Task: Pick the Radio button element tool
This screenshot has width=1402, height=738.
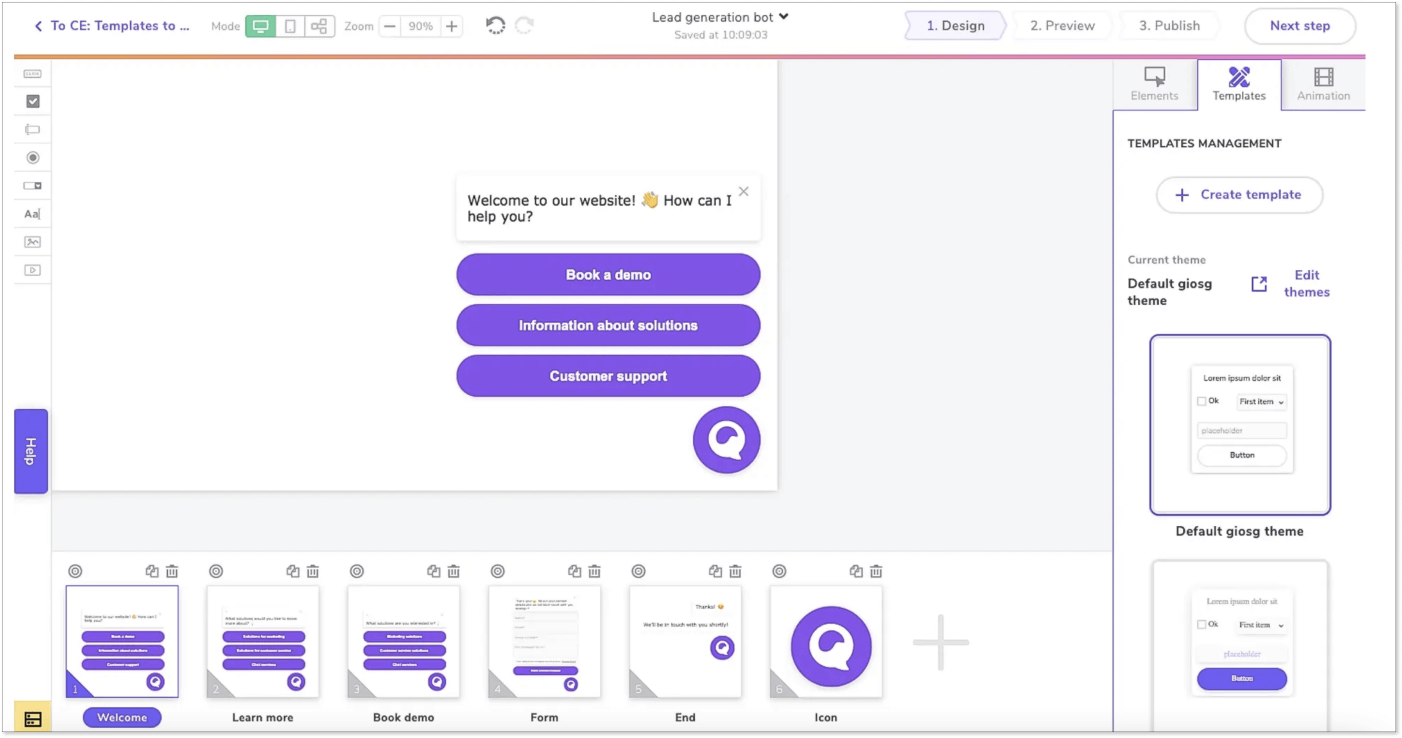Action: point(33,157)
